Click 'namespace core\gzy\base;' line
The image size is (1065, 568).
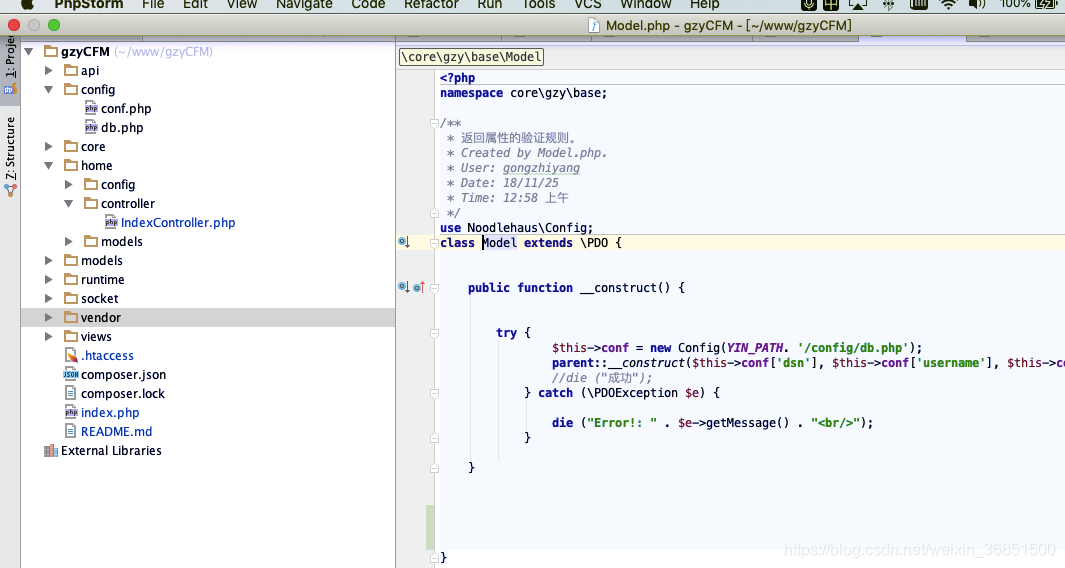(x=524, y=93)
